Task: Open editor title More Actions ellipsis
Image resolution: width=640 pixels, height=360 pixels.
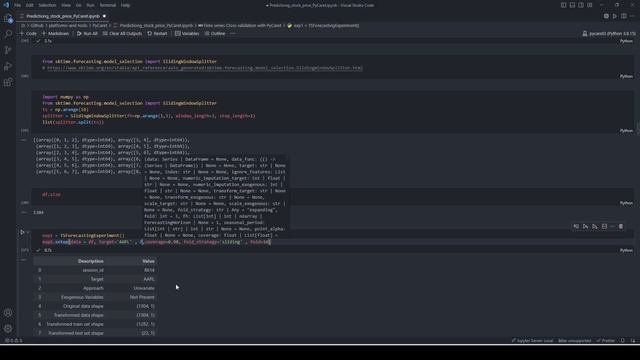Action: [632, 16]
